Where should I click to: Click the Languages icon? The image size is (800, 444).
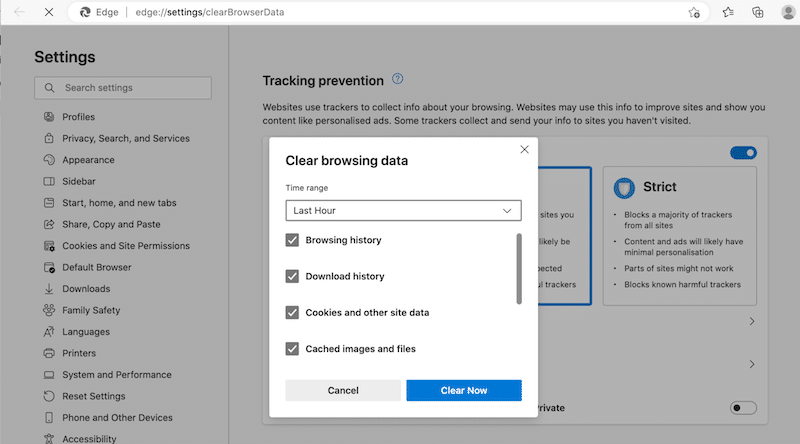point(49,332)
